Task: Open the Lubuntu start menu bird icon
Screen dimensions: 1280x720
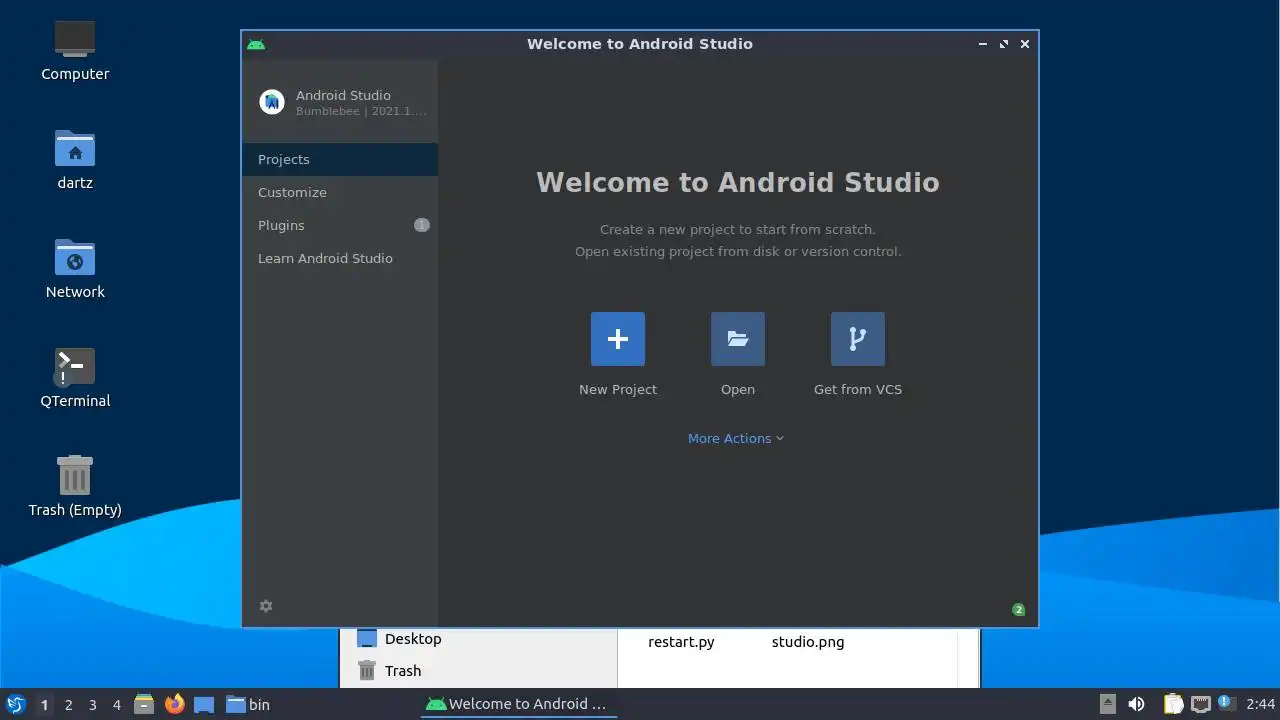Action: click(x=15, y=704)
